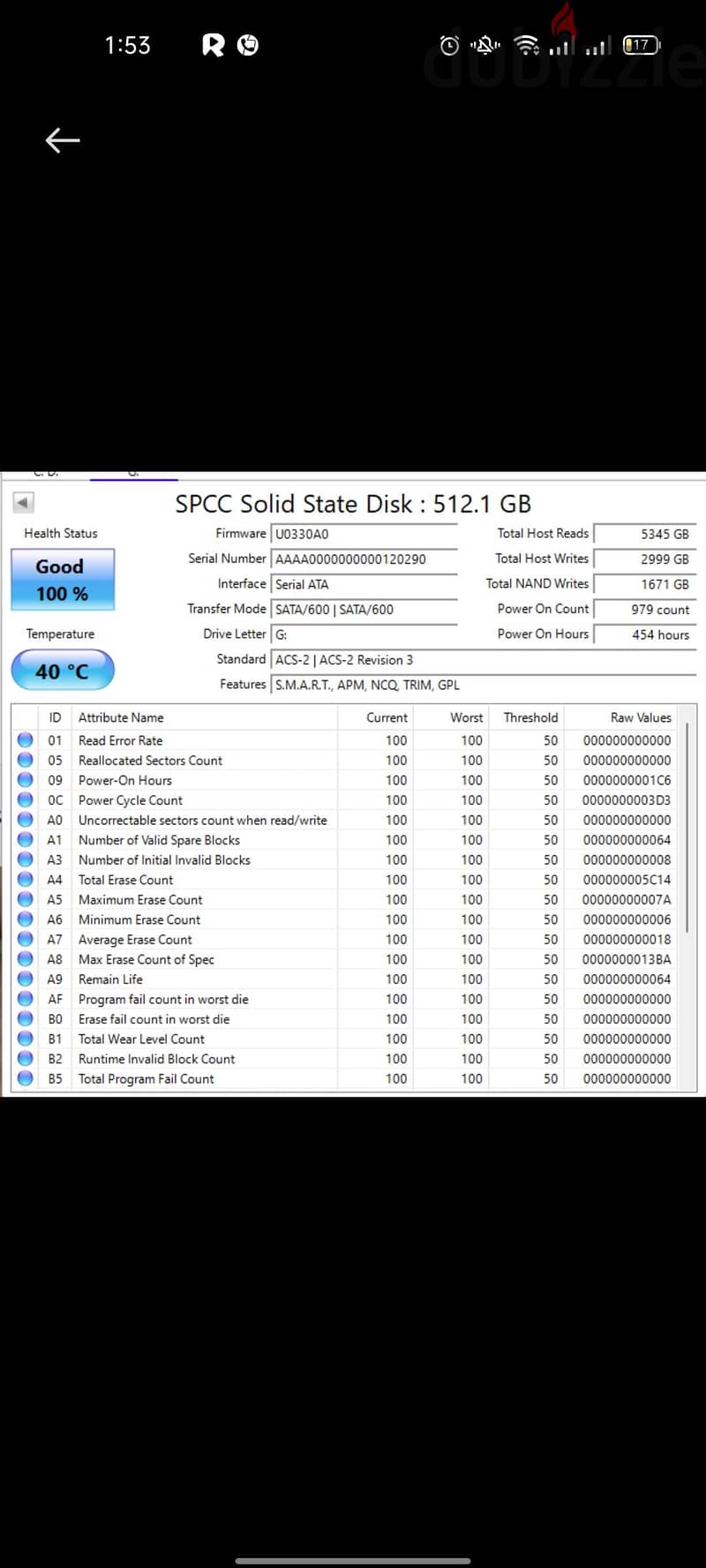706x1568 pixels.
Task: Click the alarm clock icon in status bar
Action: coord(450,45)
